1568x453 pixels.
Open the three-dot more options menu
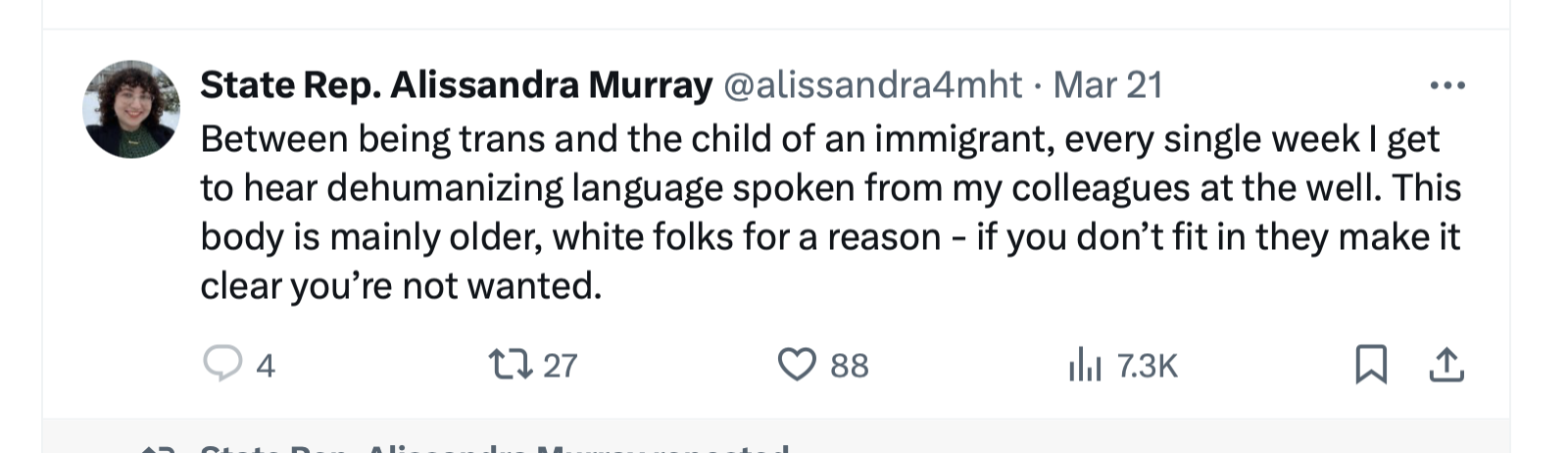(1446, 86)
